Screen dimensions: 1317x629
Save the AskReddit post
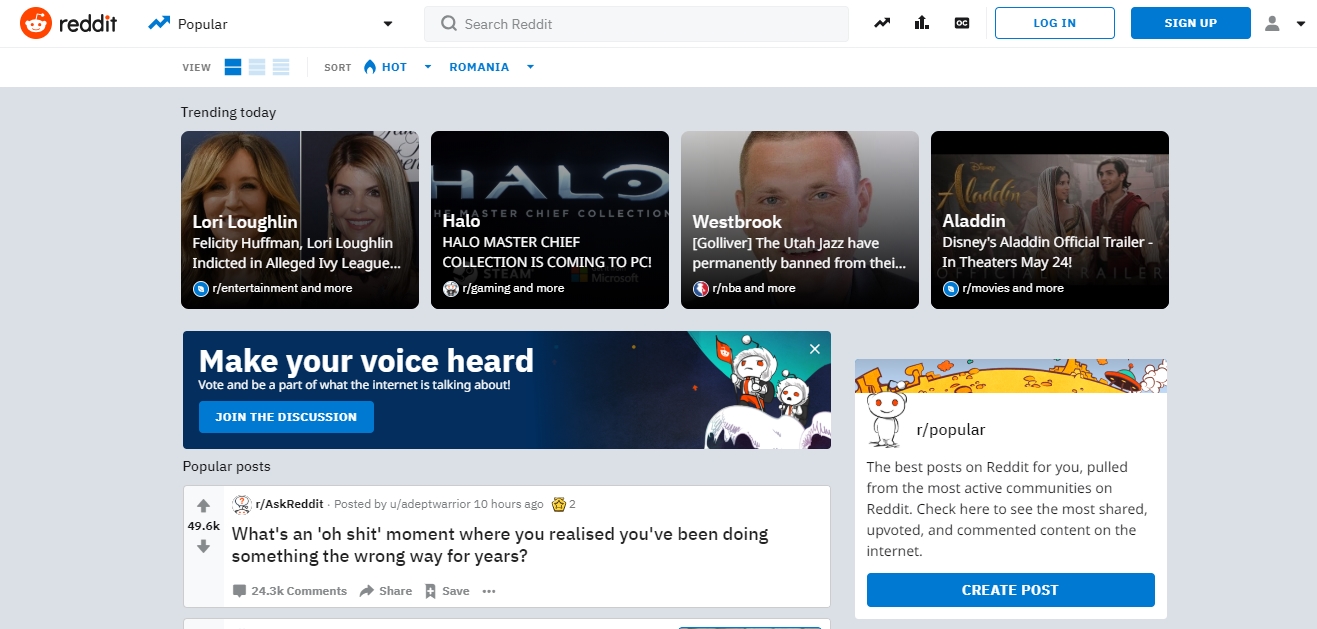click(447, 591)
